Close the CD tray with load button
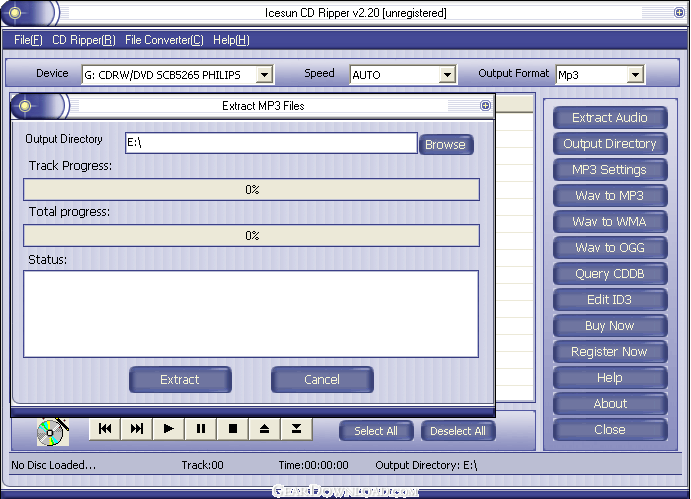The height and width of the screenshot is (499, 691). pyautogui.click(x=297, y=429)
